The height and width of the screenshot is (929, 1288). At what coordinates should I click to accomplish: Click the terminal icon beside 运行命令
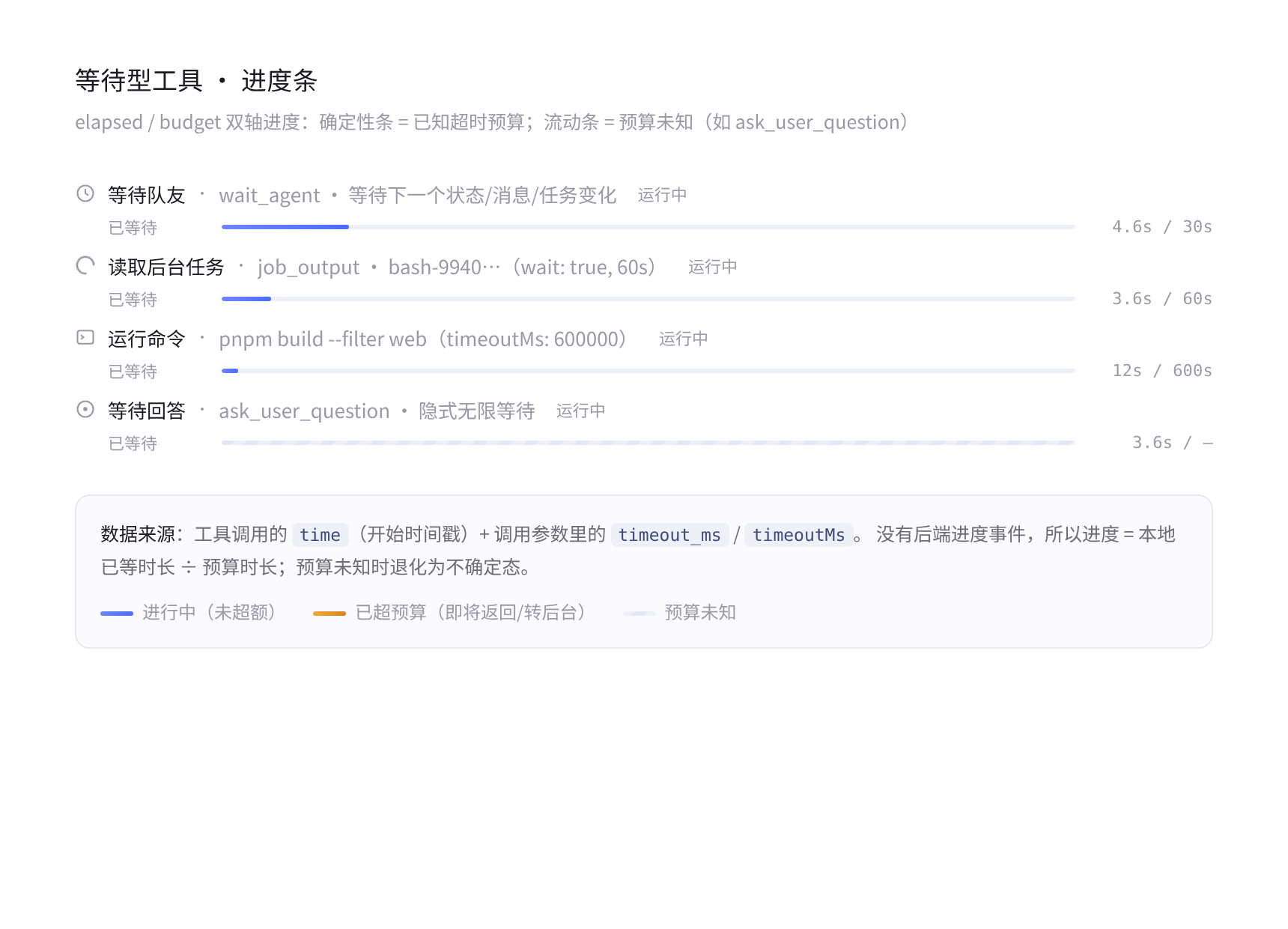(85, 338)
